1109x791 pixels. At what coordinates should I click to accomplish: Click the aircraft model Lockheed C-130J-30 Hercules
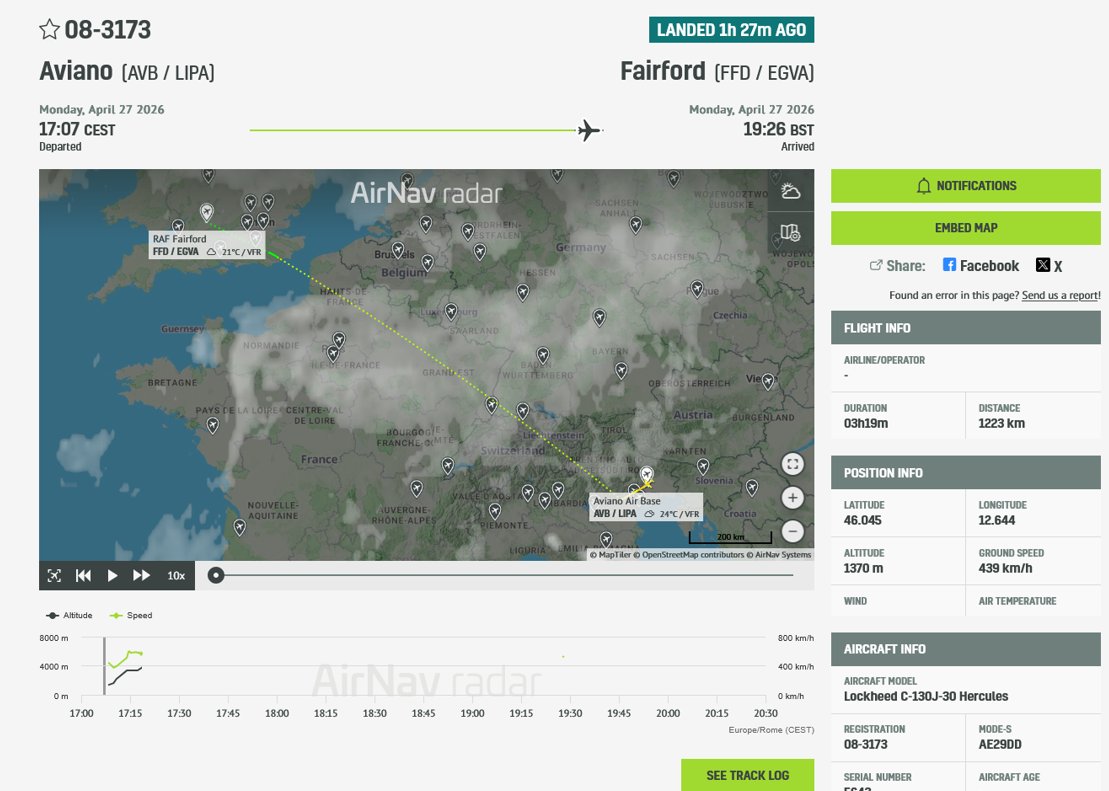(x=926, y=696)
